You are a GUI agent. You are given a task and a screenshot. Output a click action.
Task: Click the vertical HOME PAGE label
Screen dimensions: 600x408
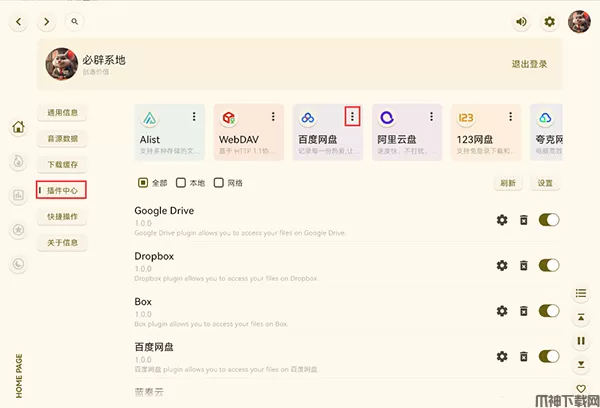19,376
